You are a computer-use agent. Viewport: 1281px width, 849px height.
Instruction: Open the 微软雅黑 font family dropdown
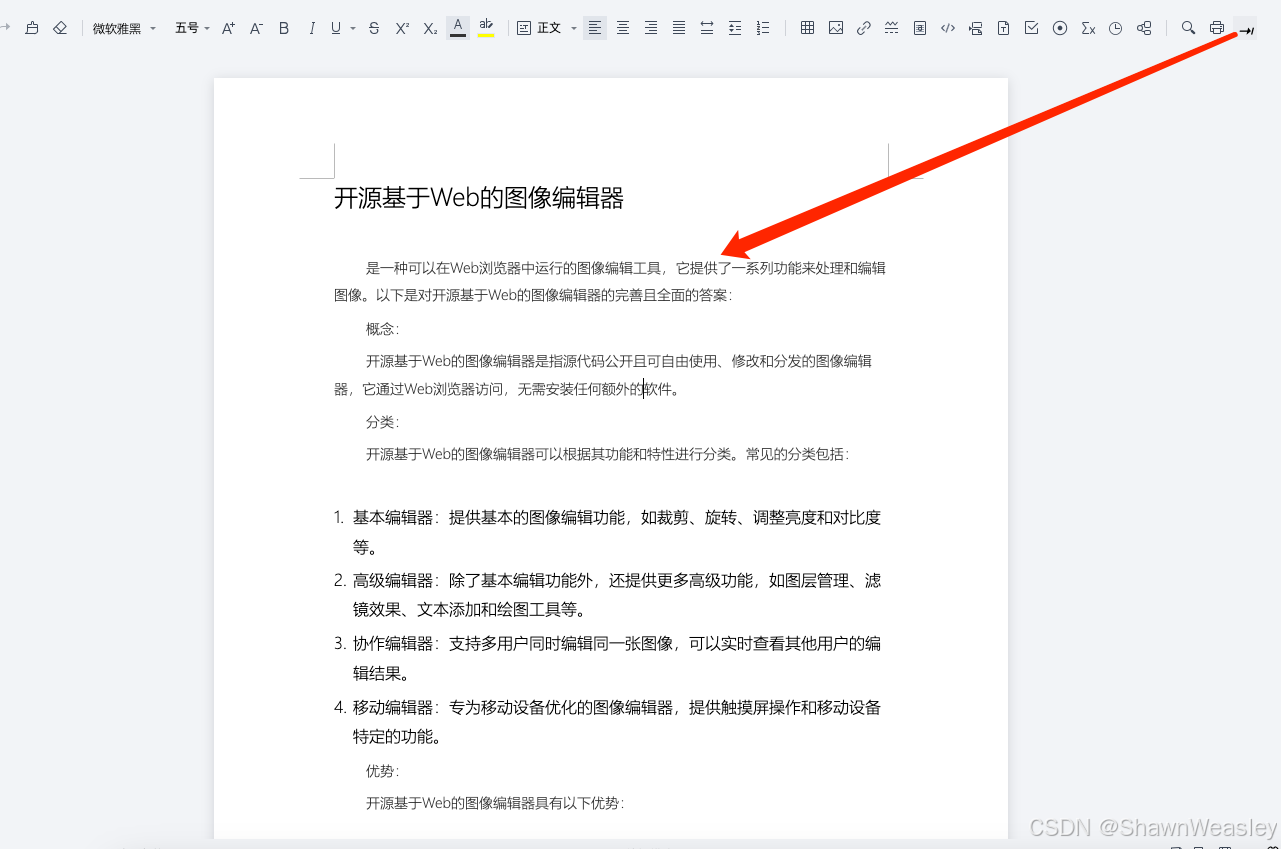click(x=124, y=28)
